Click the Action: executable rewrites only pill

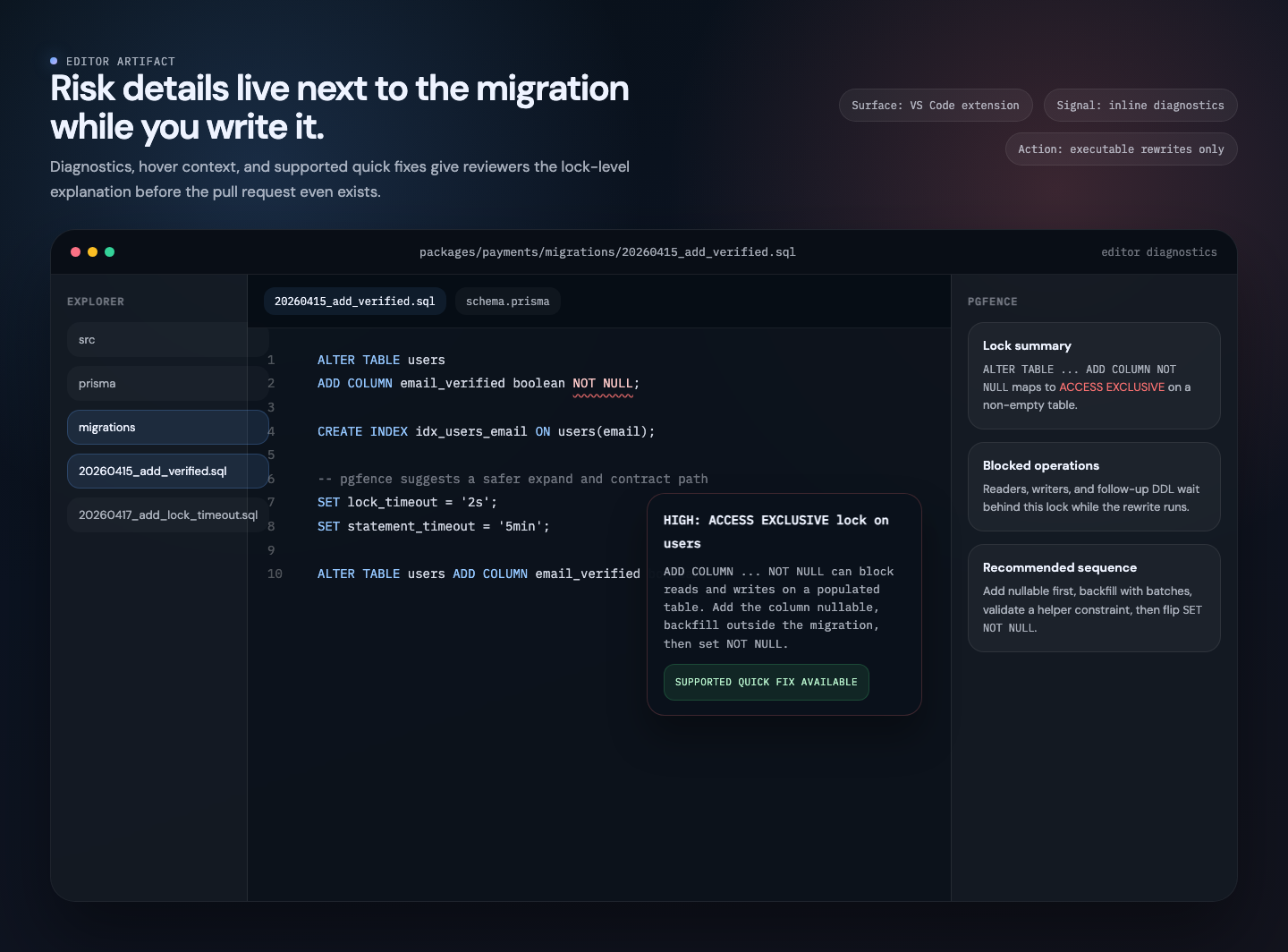click(x=1120, y=149)
